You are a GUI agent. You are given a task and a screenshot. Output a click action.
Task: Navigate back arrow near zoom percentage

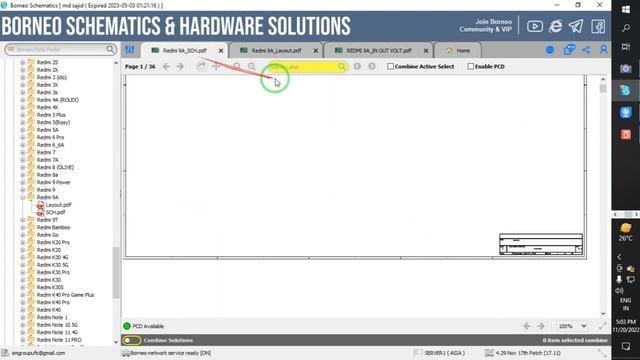tap(527, 326)
